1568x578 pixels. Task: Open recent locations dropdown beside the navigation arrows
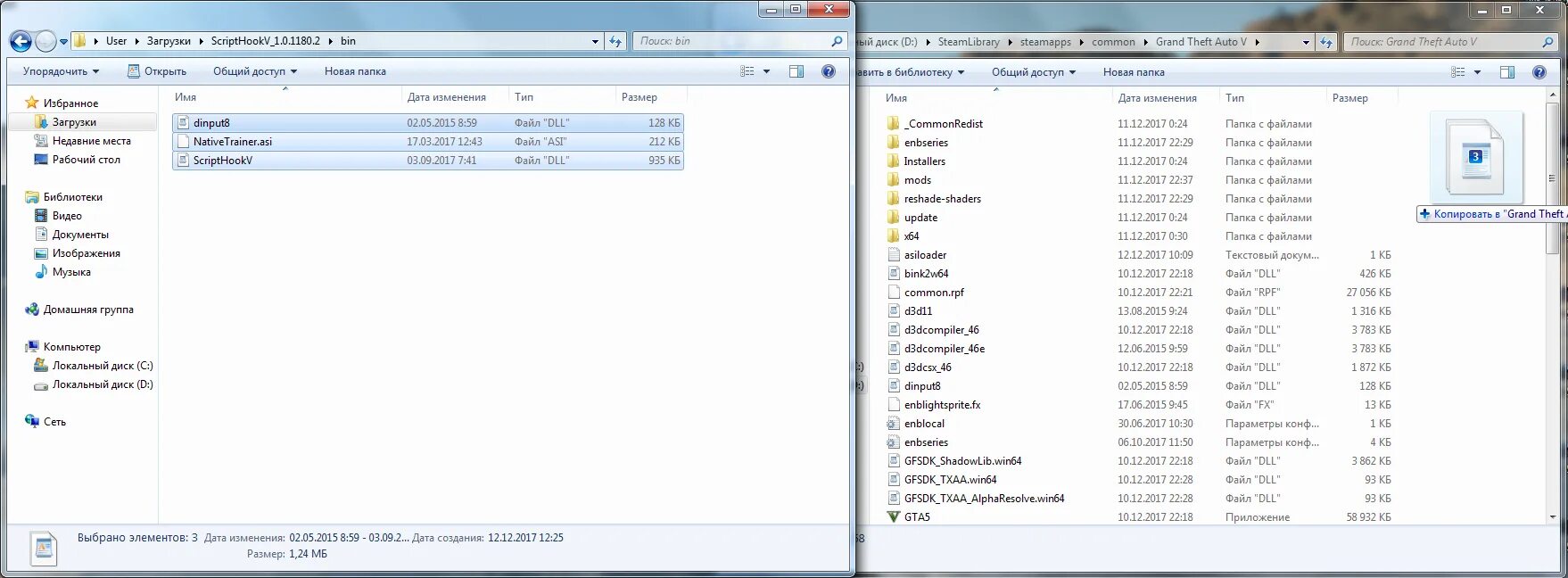(x=63, y=42)
